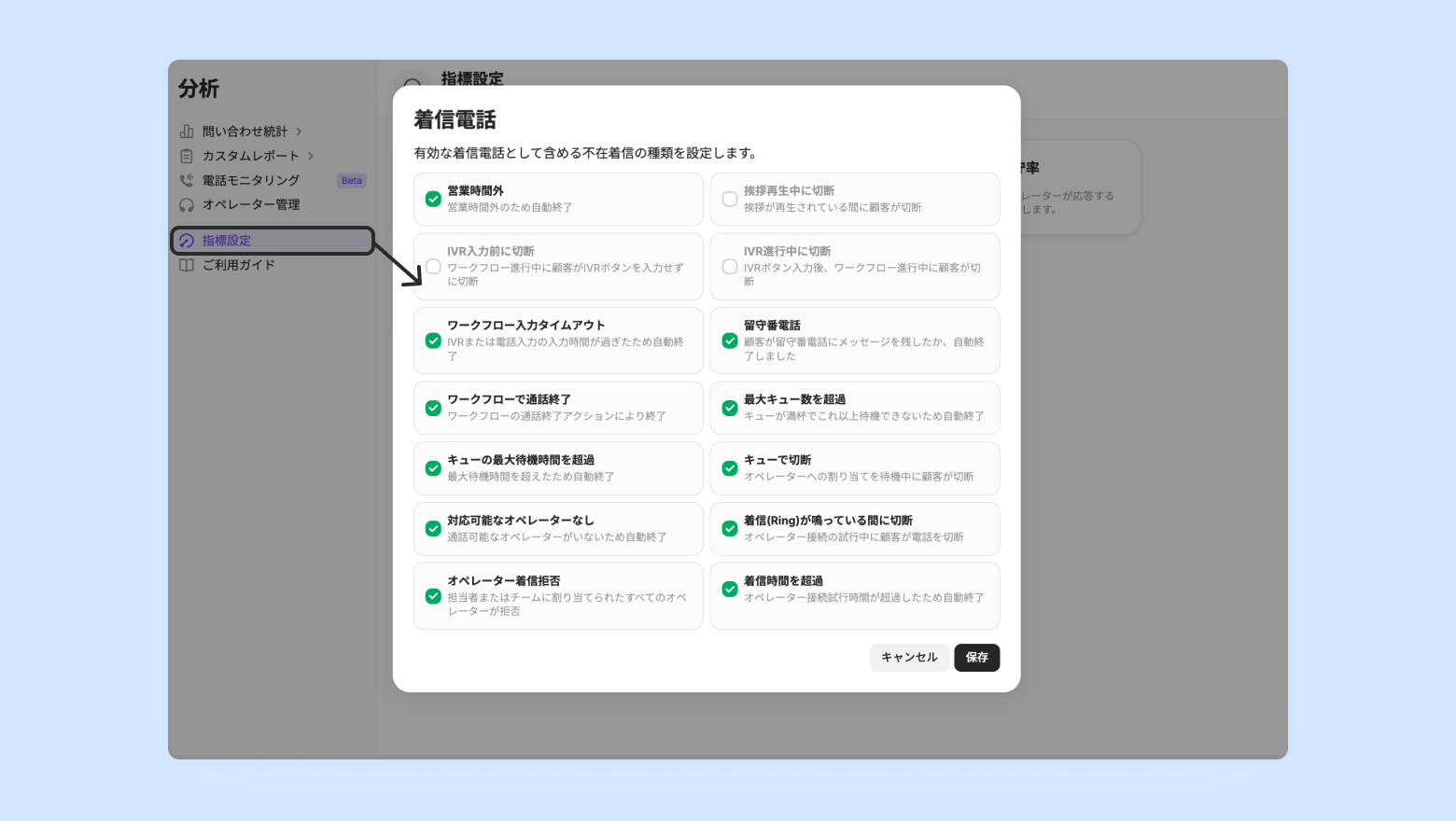This screenshot has height=821, width=1456.
Task: Toggle キューの最大待機時間を超過 checkbox
Action: click(x=433, y=468)
